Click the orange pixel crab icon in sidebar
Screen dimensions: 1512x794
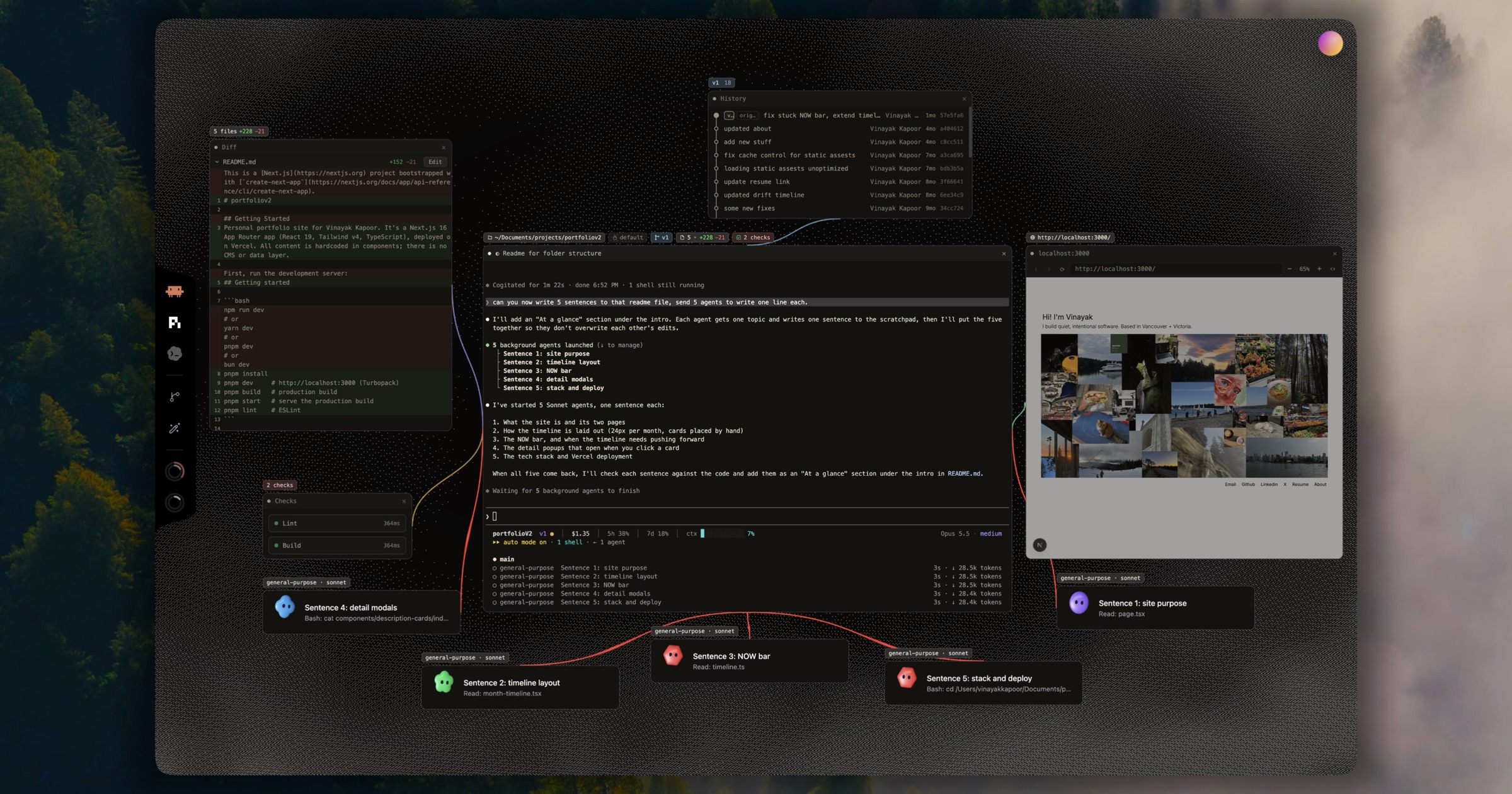[175, 291]
